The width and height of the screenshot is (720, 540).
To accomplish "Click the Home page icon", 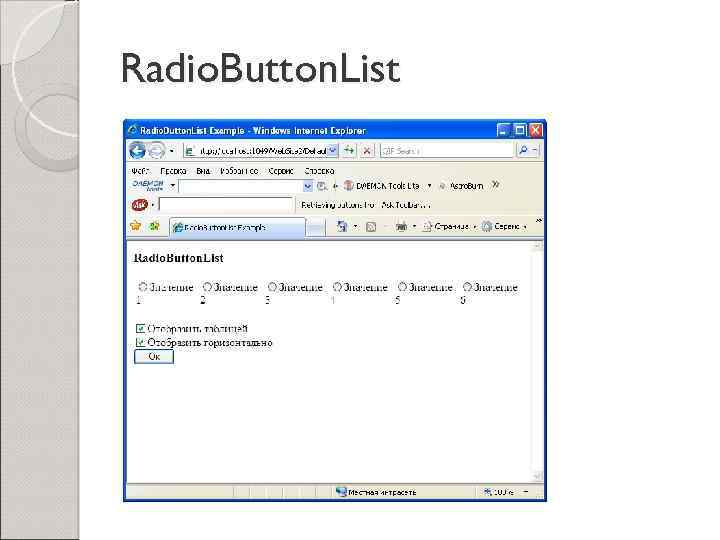I will 342,226.
